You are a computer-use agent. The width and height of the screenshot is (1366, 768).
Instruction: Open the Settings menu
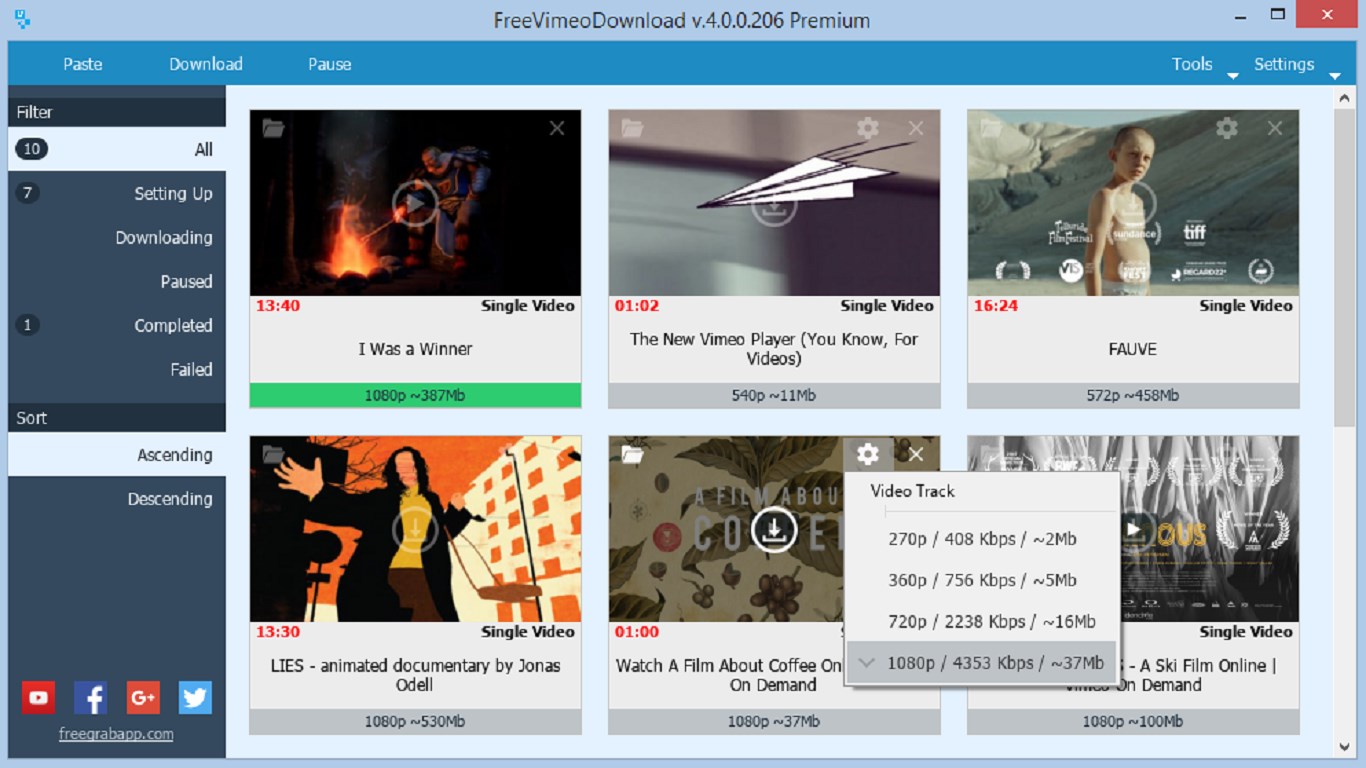click(x=1284, y=64)
